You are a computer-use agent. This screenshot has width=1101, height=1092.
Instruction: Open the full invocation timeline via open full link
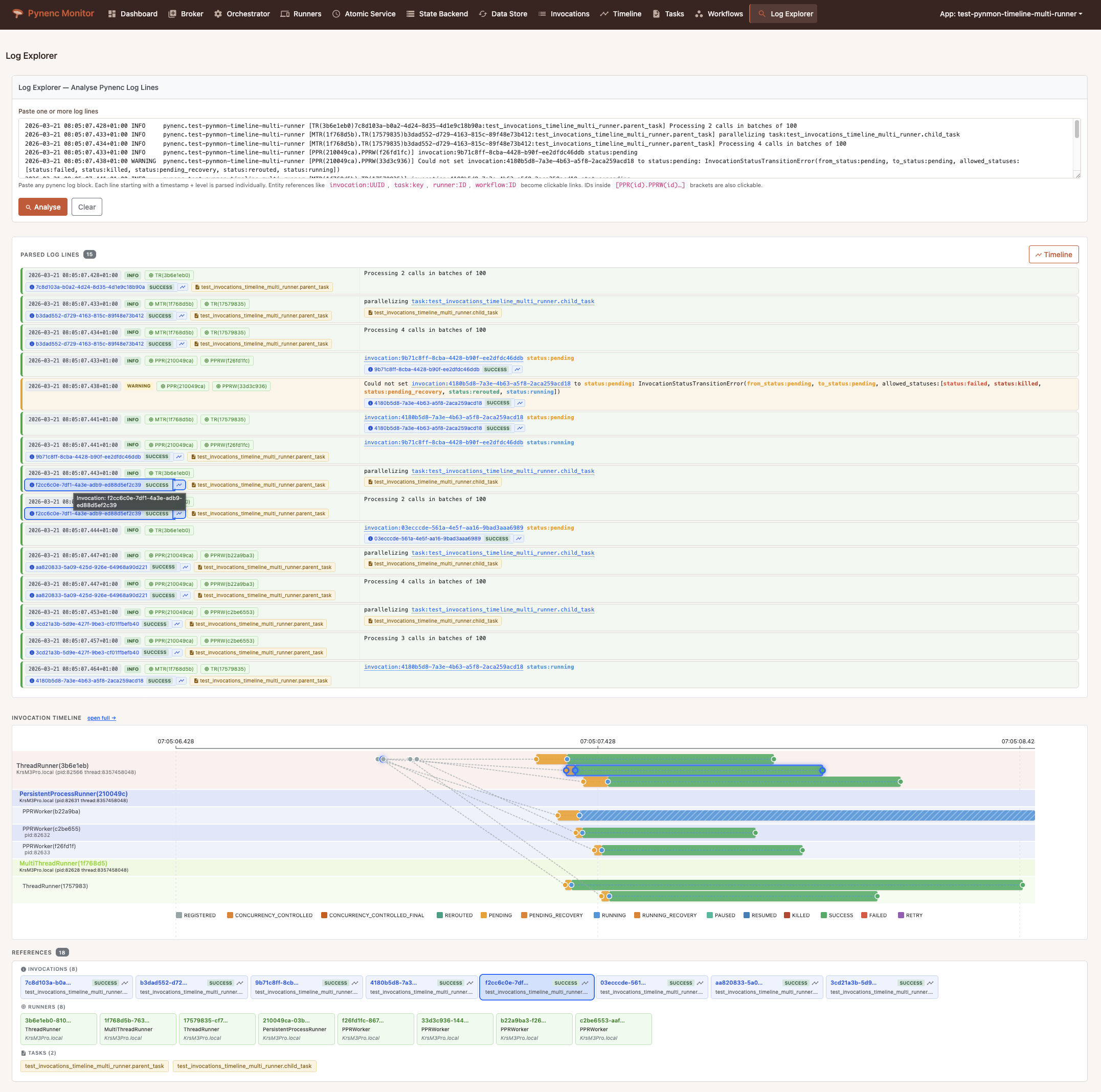(101, 718)
